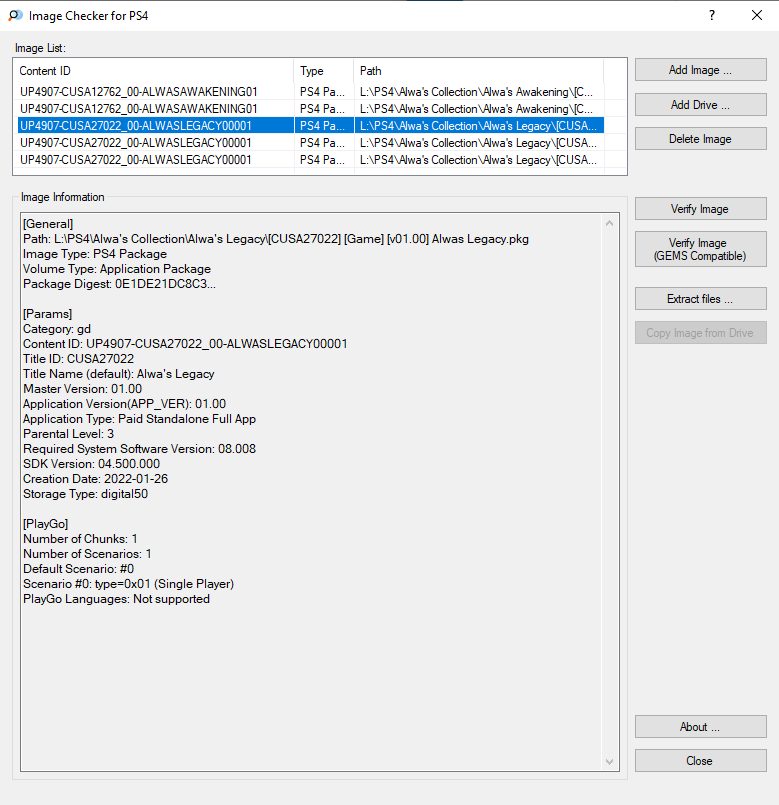
Task: Click the 'Number of Chunks: 1' line
Action: click(81, 539)
